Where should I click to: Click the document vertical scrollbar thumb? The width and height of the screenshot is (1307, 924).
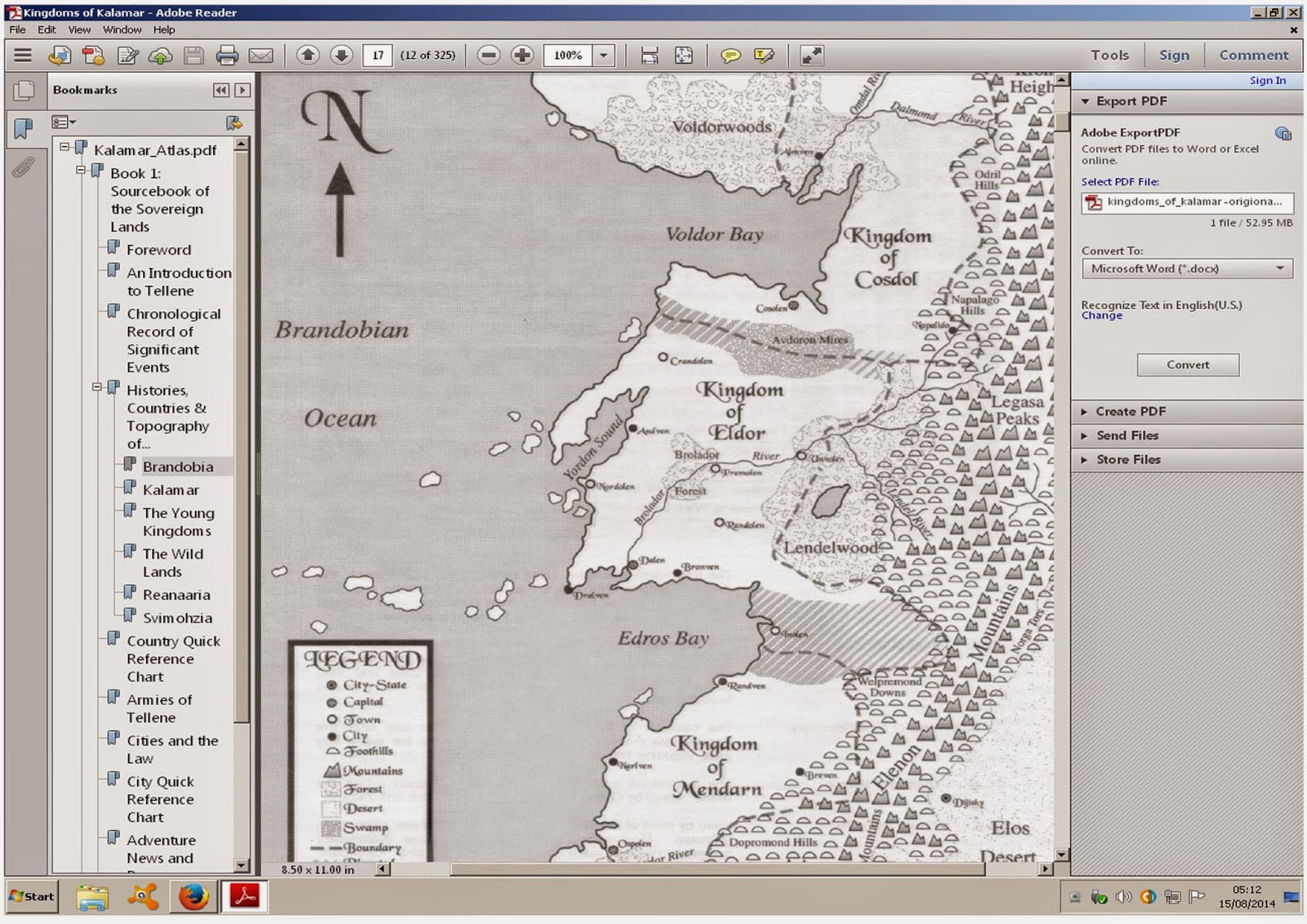tap(1062, 122)
